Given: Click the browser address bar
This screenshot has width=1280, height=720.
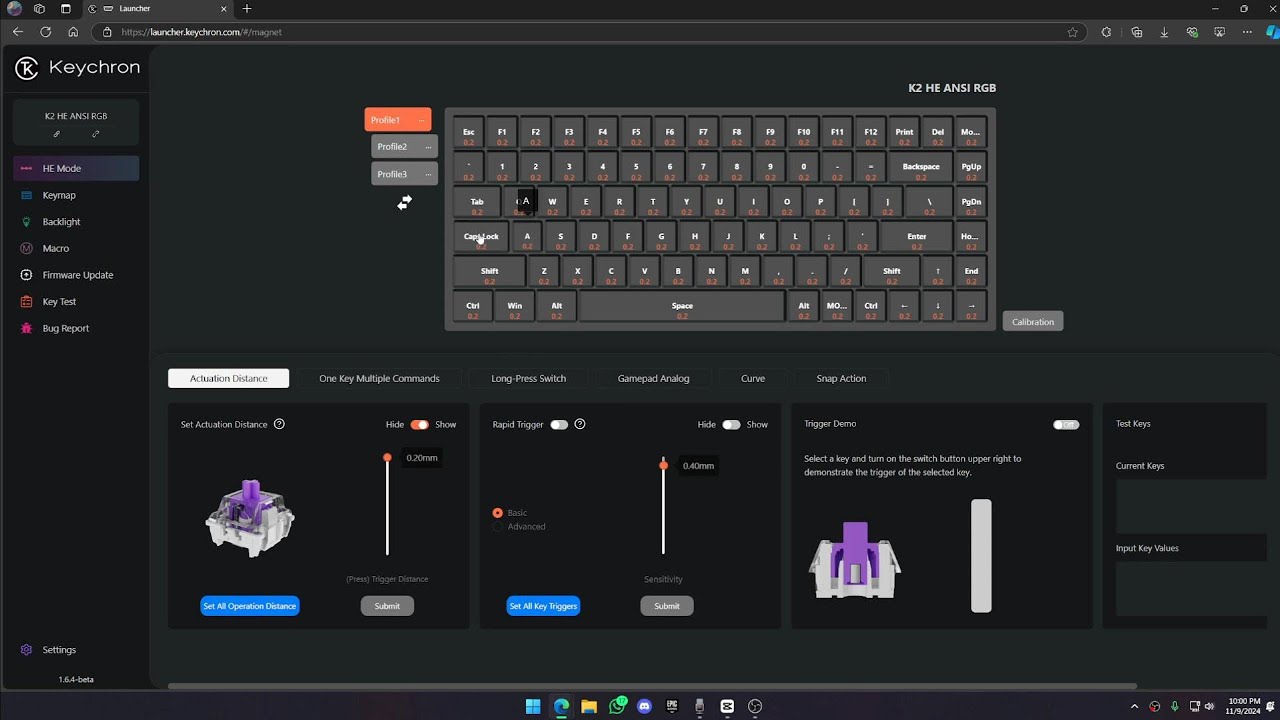Looking at the screenshot, I should point(590,32).
